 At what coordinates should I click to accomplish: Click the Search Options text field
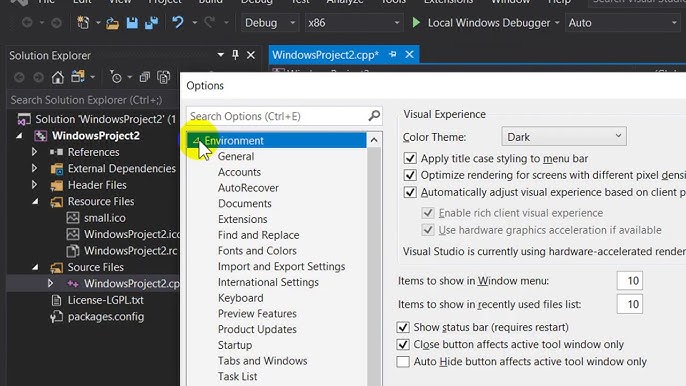click(278, 116)
